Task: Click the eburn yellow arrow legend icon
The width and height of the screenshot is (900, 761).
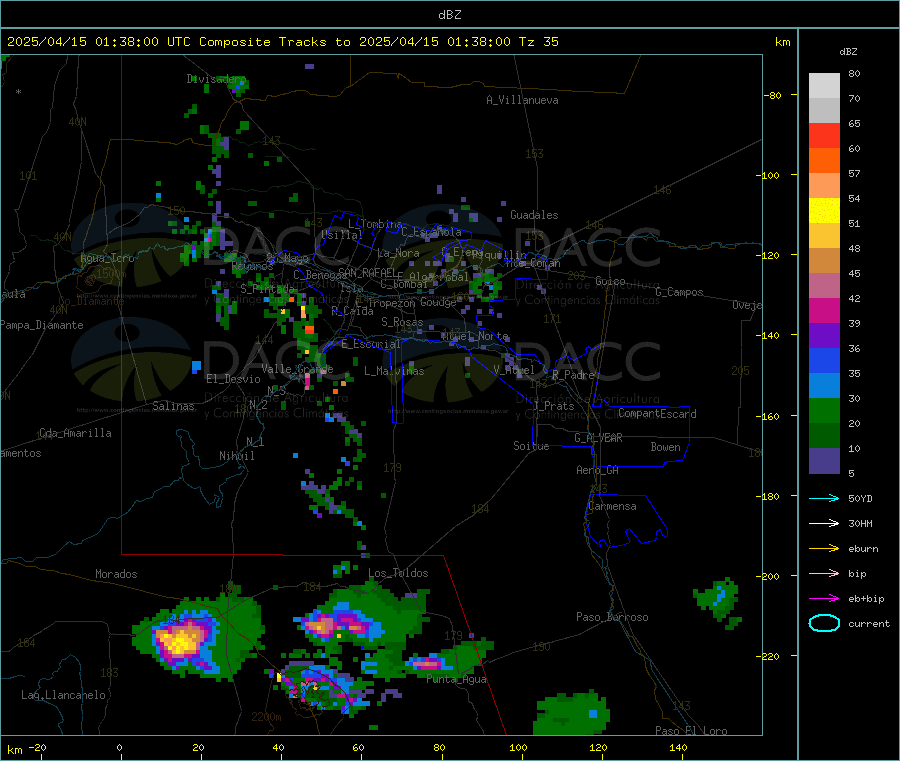Action: pyautogui.click(x=824, y=549)
